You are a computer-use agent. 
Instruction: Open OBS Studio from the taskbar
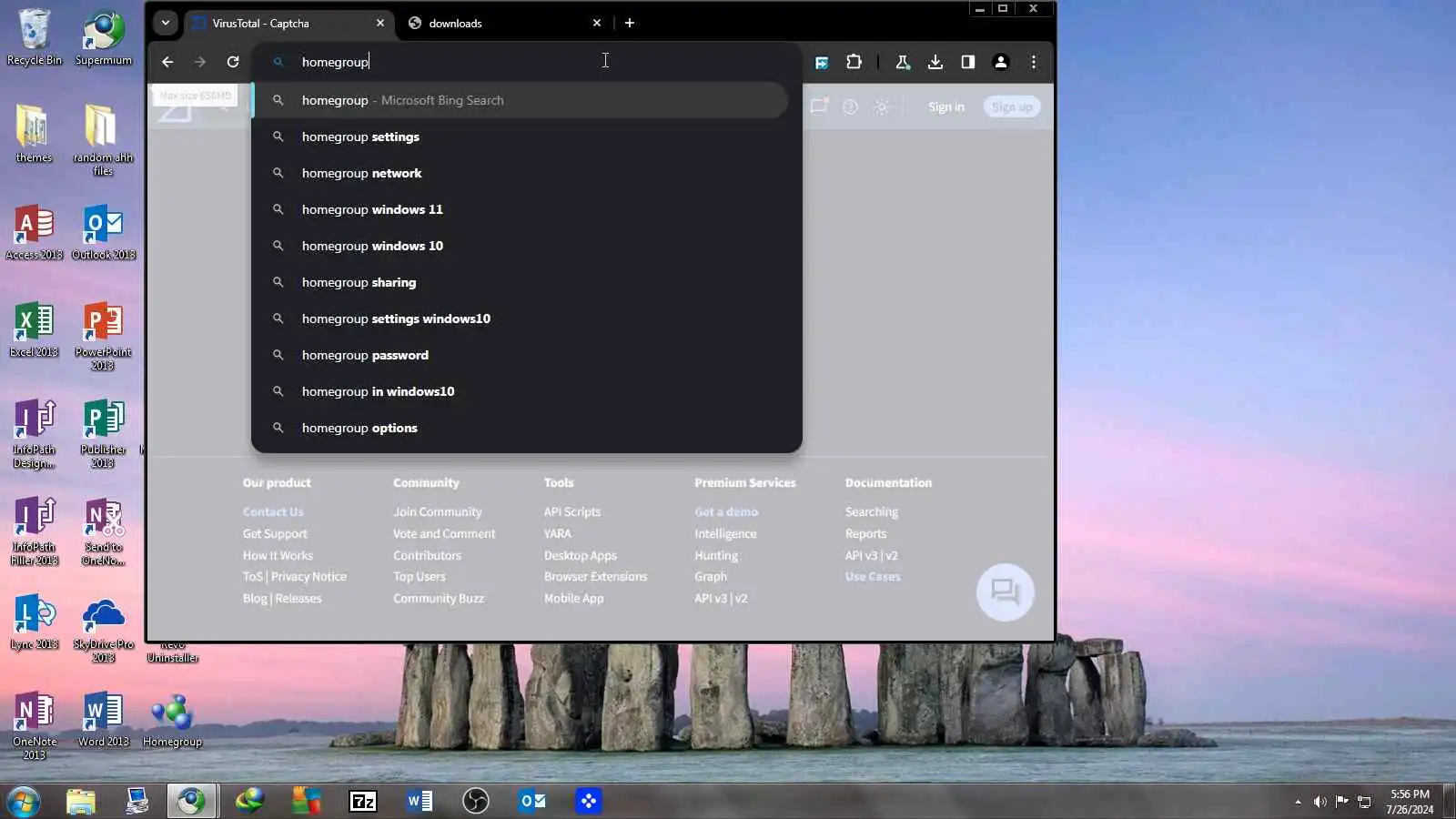coord(476,802)
